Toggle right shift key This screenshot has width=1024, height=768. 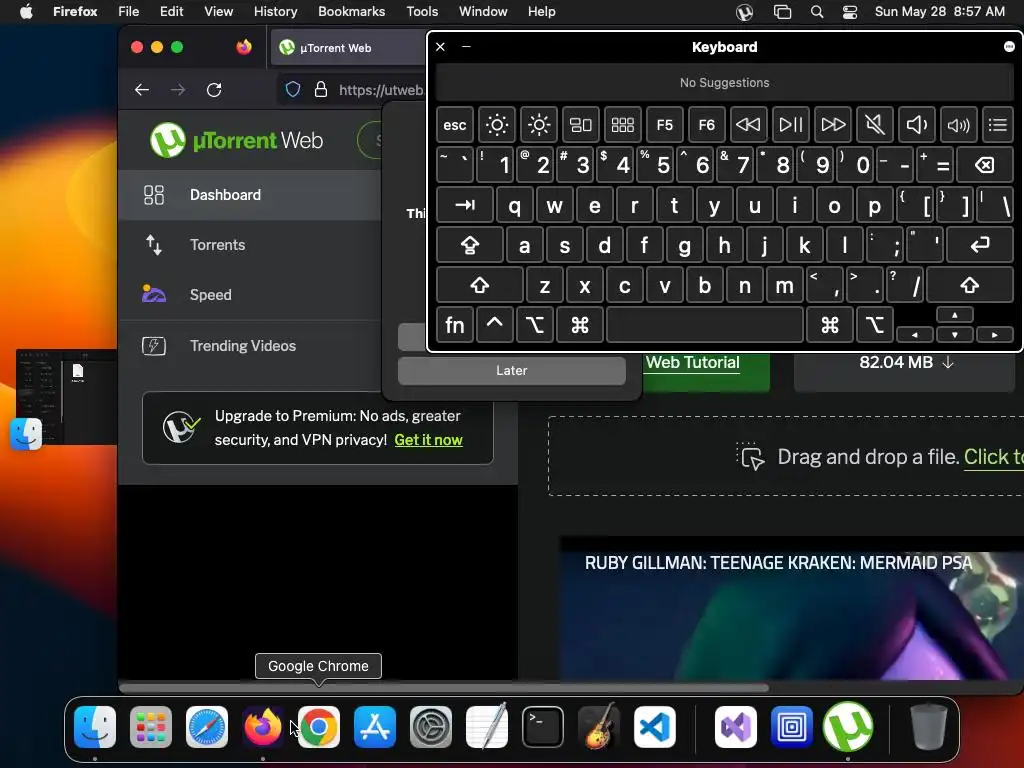click(970, 285)
